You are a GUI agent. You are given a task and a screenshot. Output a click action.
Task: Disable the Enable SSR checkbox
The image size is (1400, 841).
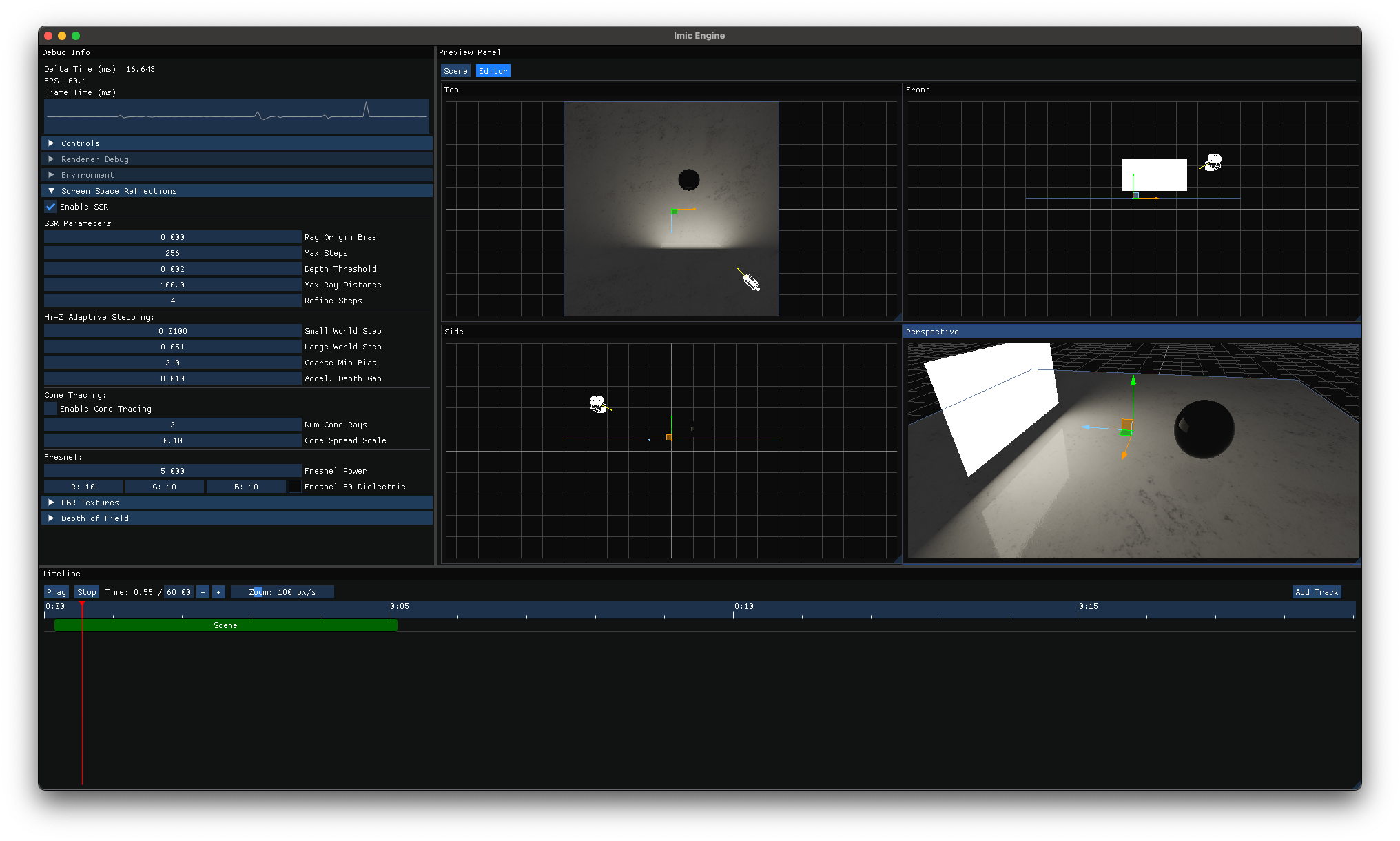tap(51, 207)
